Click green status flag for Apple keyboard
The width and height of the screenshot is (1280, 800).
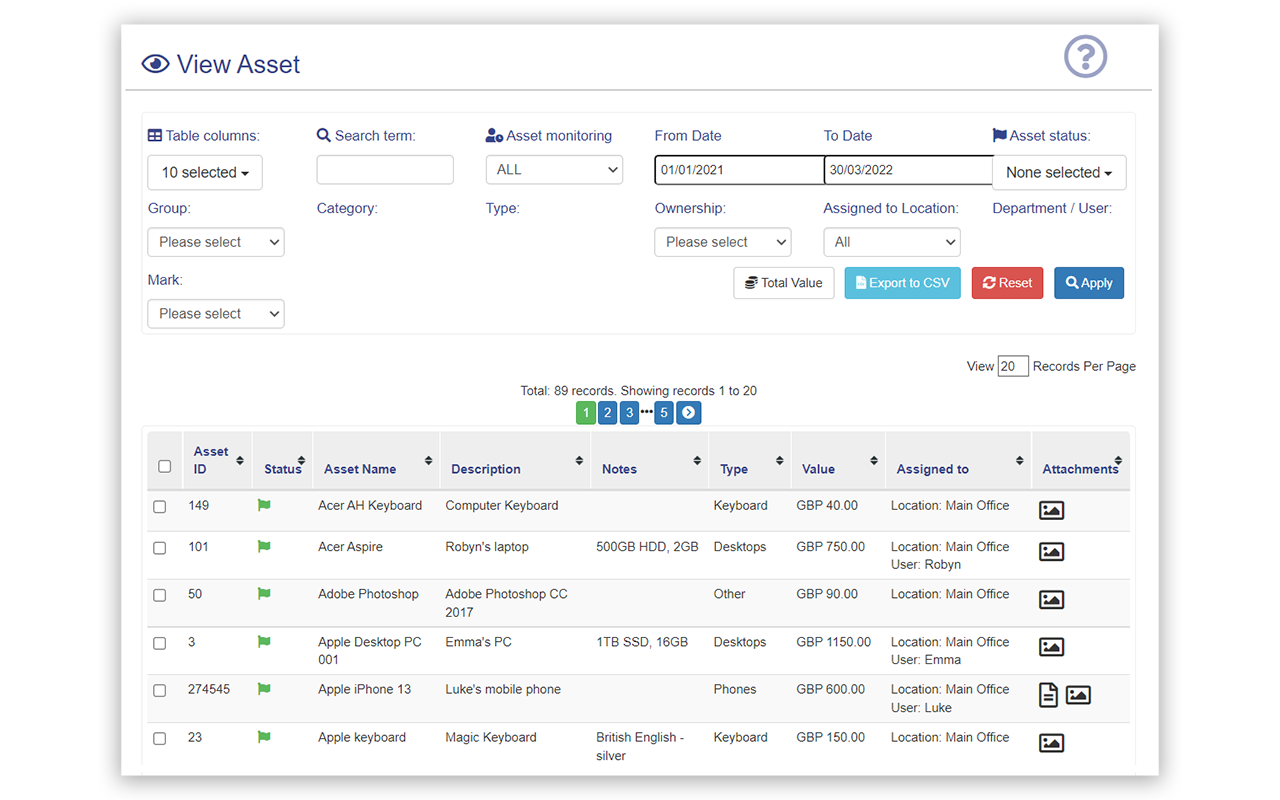264,737
